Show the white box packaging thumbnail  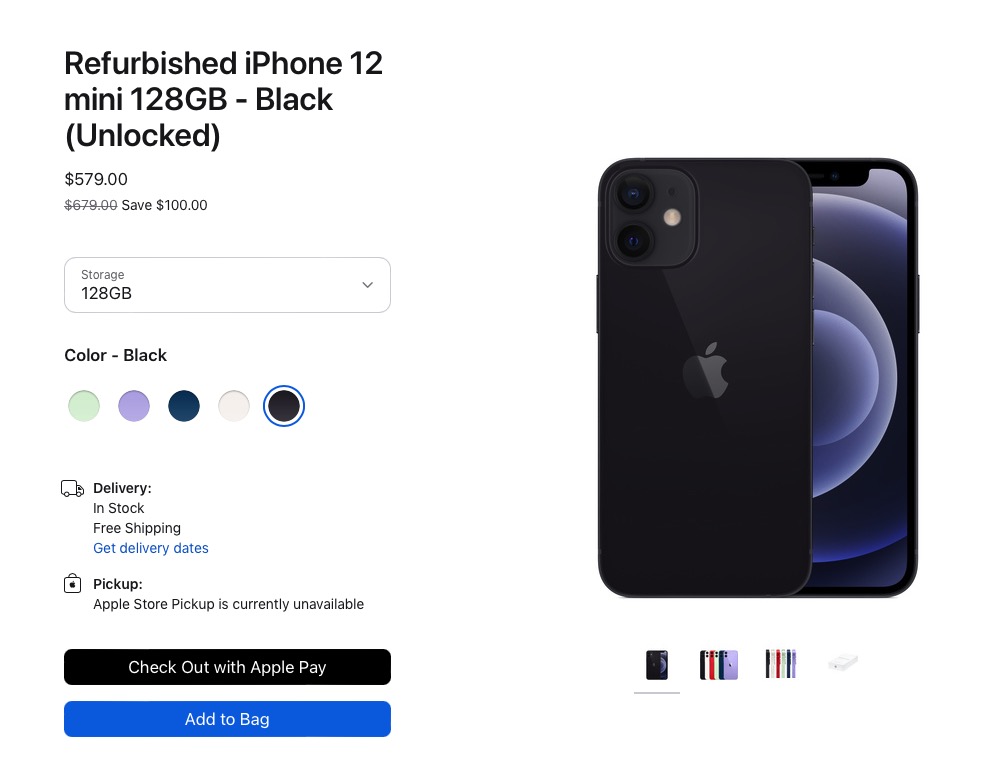pos(843,662)
